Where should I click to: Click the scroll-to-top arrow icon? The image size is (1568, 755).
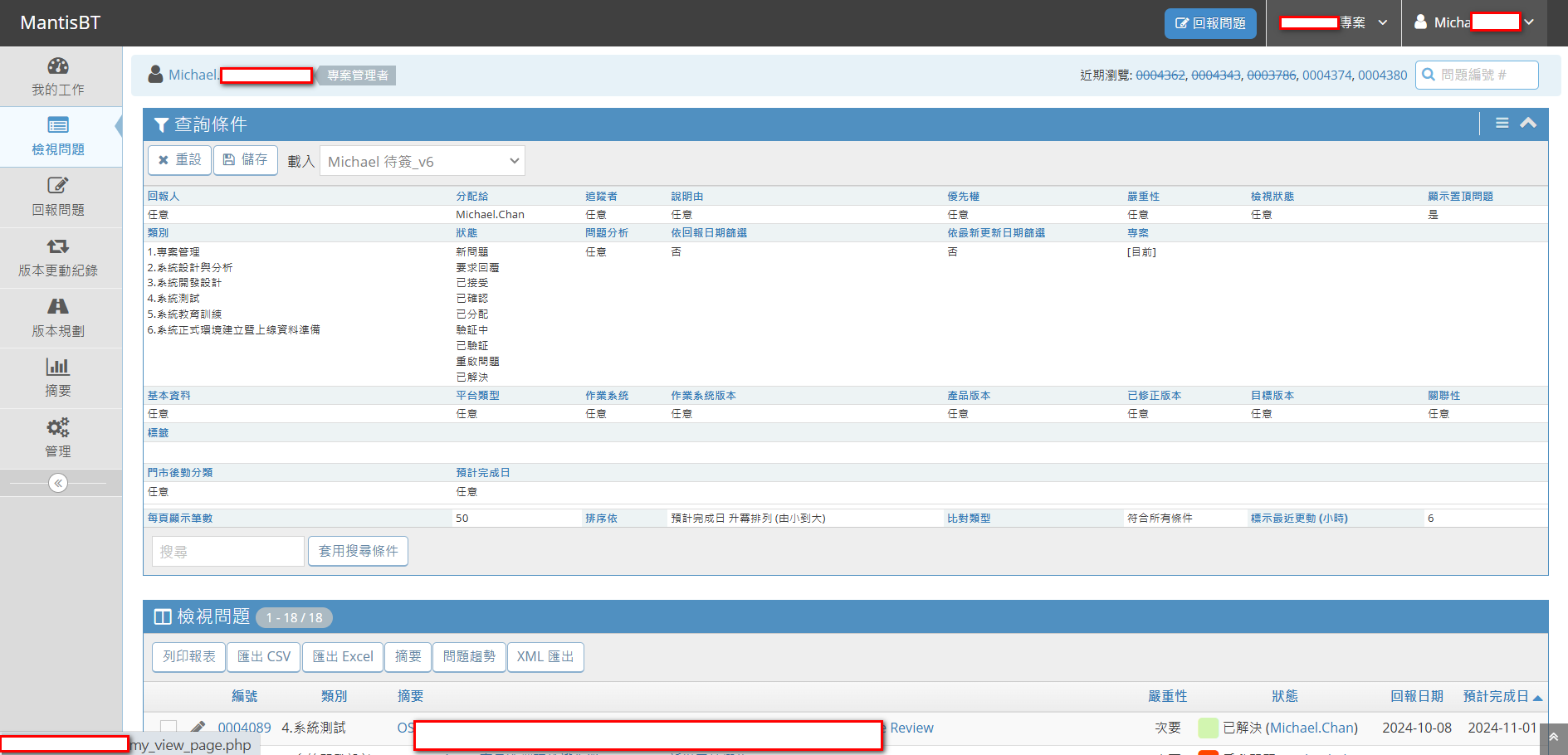coord(1553,738)
